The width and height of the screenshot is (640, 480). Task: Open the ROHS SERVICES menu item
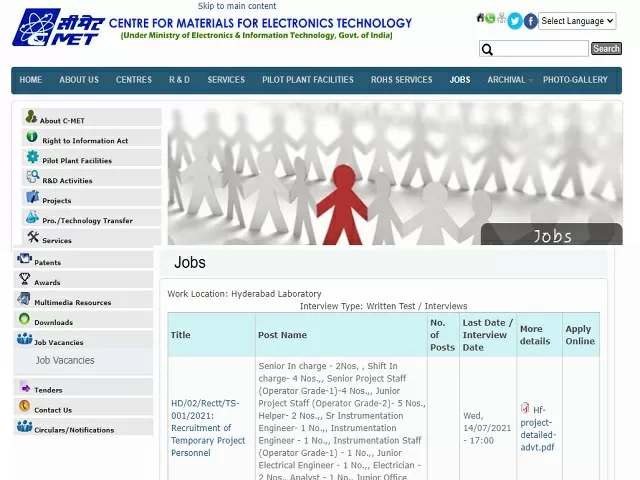point(401,80)
